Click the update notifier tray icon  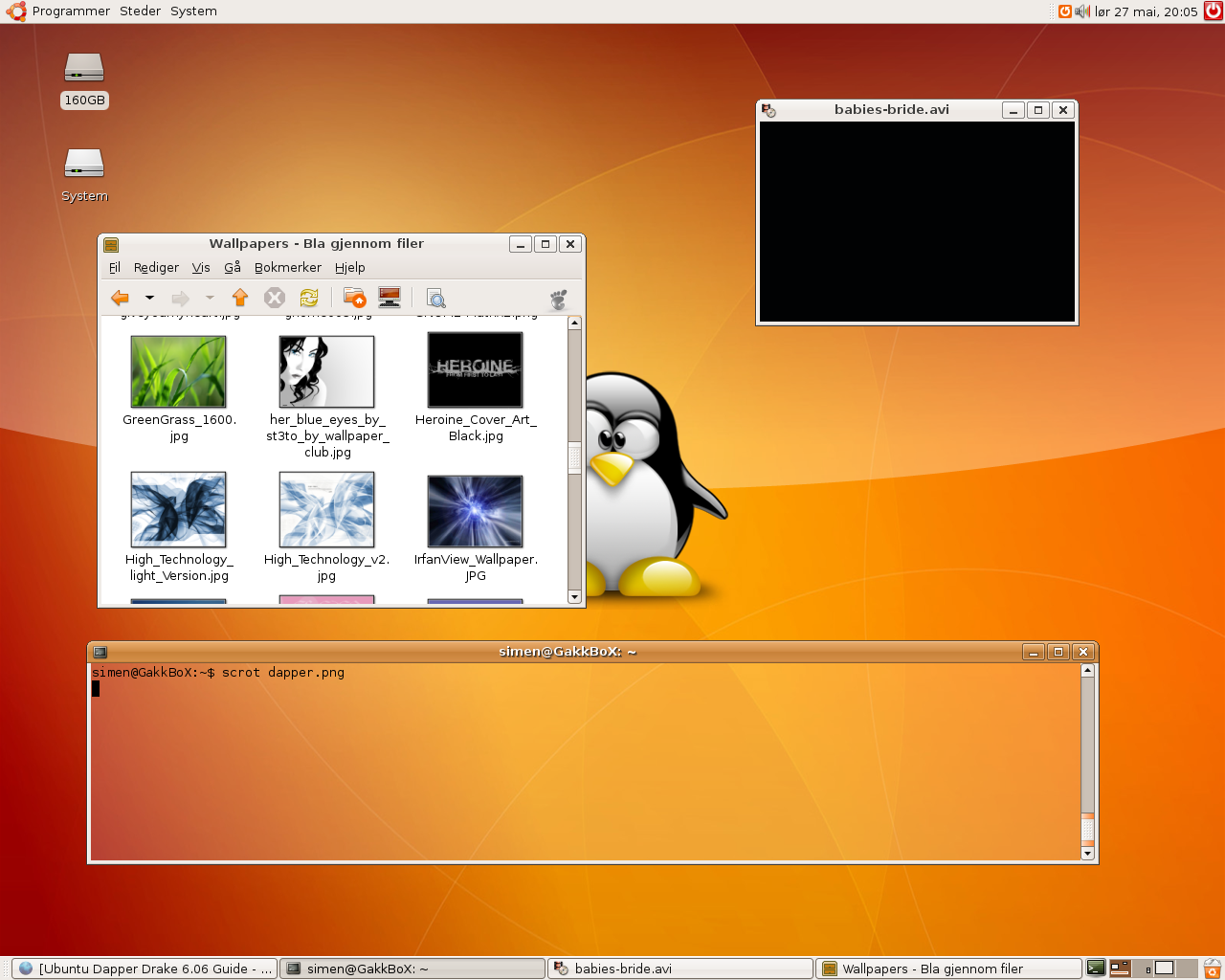pos(1064,11)
